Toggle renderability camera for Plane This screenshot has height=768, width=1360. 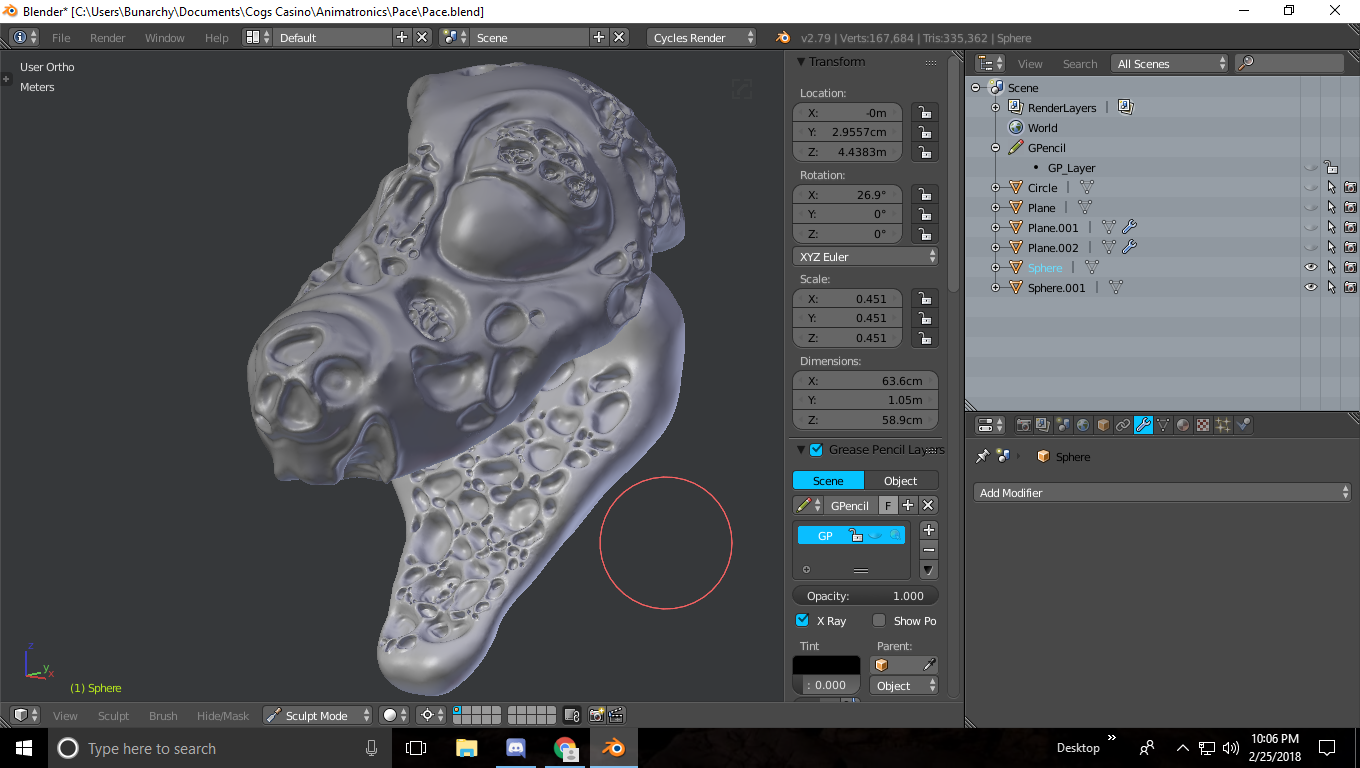[1350, 207]
